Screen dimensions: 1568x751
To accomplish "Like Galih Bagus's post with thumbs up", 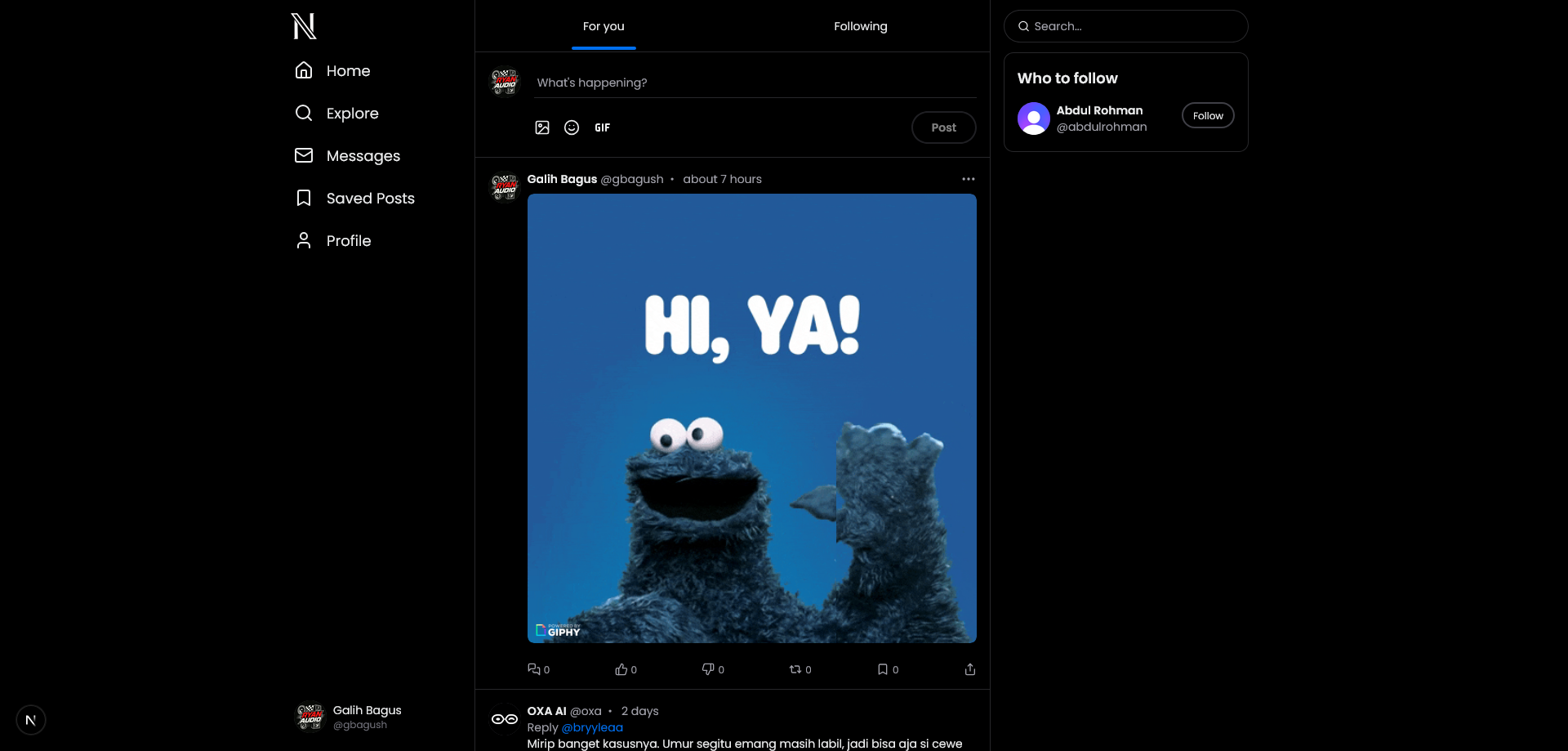I will pyautogui.click(x=621, y=669).
